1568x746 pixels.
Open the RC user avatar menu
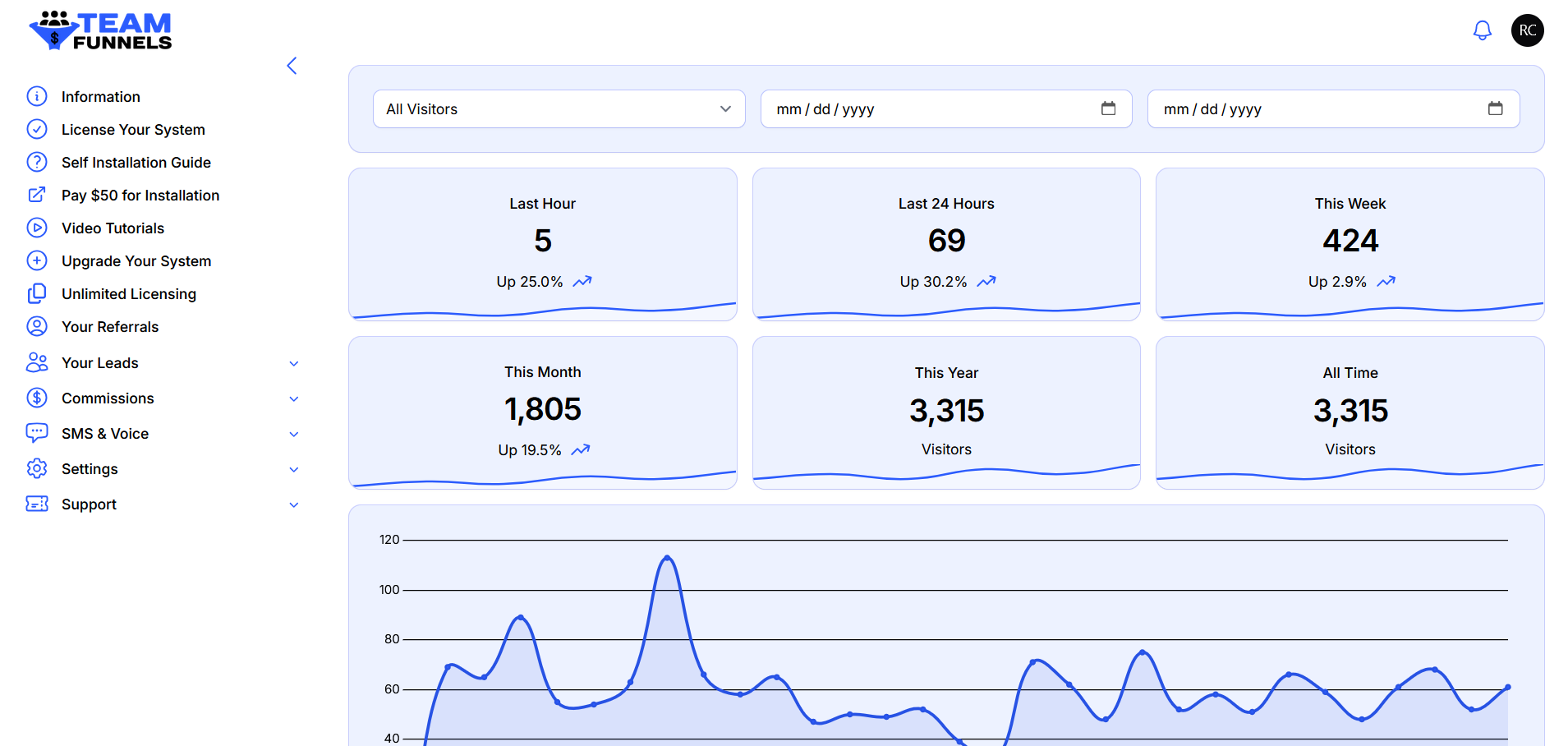(1527, 30)
